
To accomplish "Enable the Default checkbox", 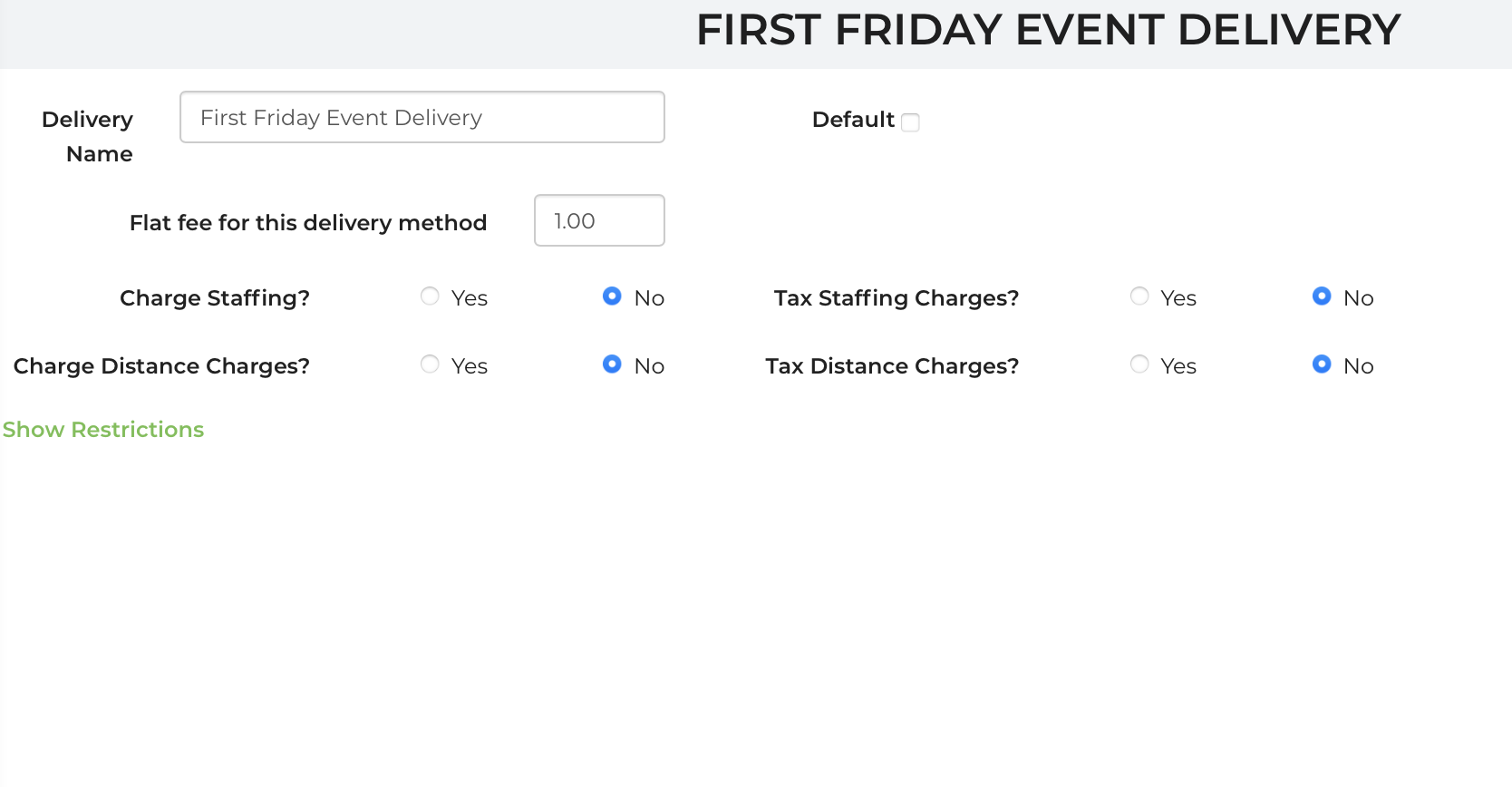I will tap(911, 122).
